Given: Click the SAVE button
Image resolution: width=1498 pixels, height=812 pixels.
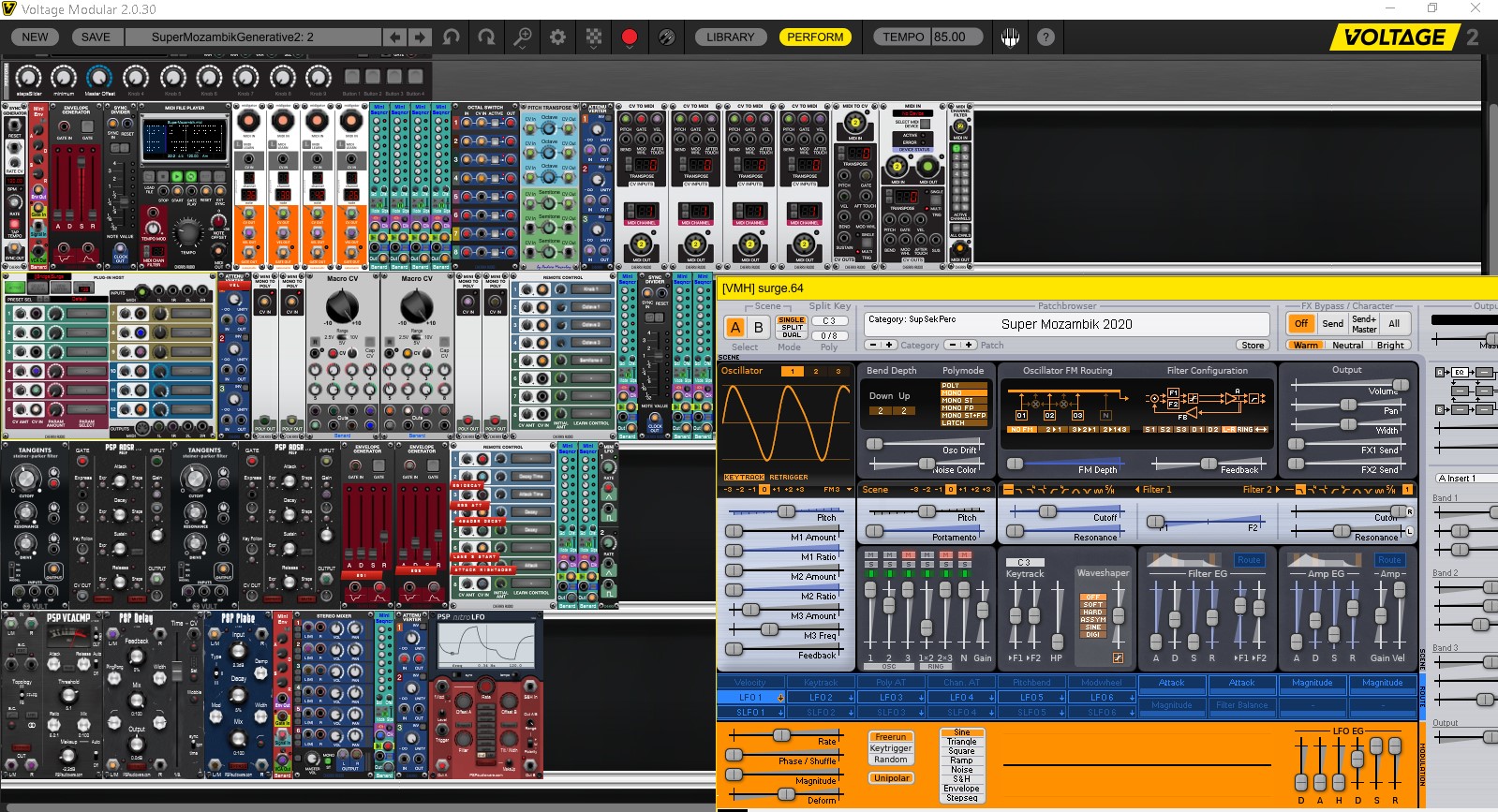Looking at the screenshot, I should 96,37.
